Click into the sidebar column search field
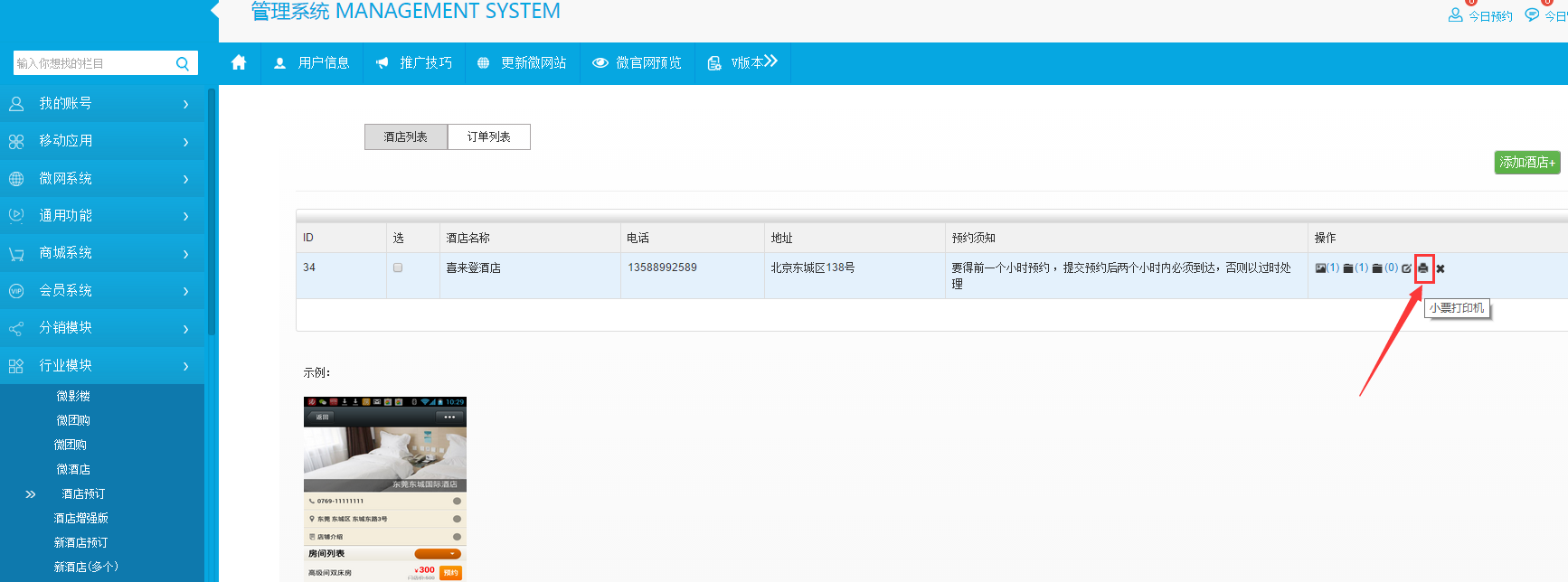 click(x=90, y=63)
